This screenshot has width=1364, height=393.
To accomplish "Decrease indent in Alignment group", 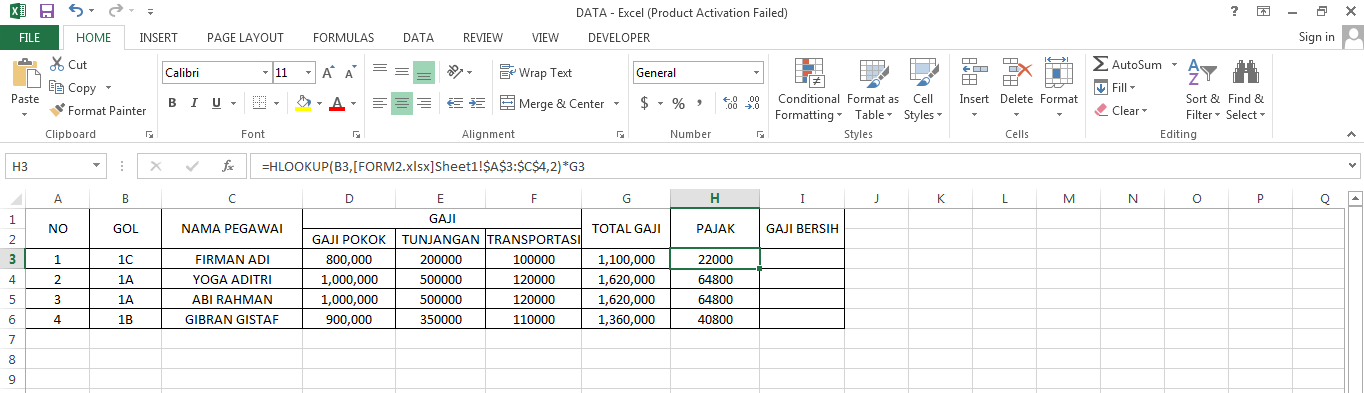I will coord(455,103).
